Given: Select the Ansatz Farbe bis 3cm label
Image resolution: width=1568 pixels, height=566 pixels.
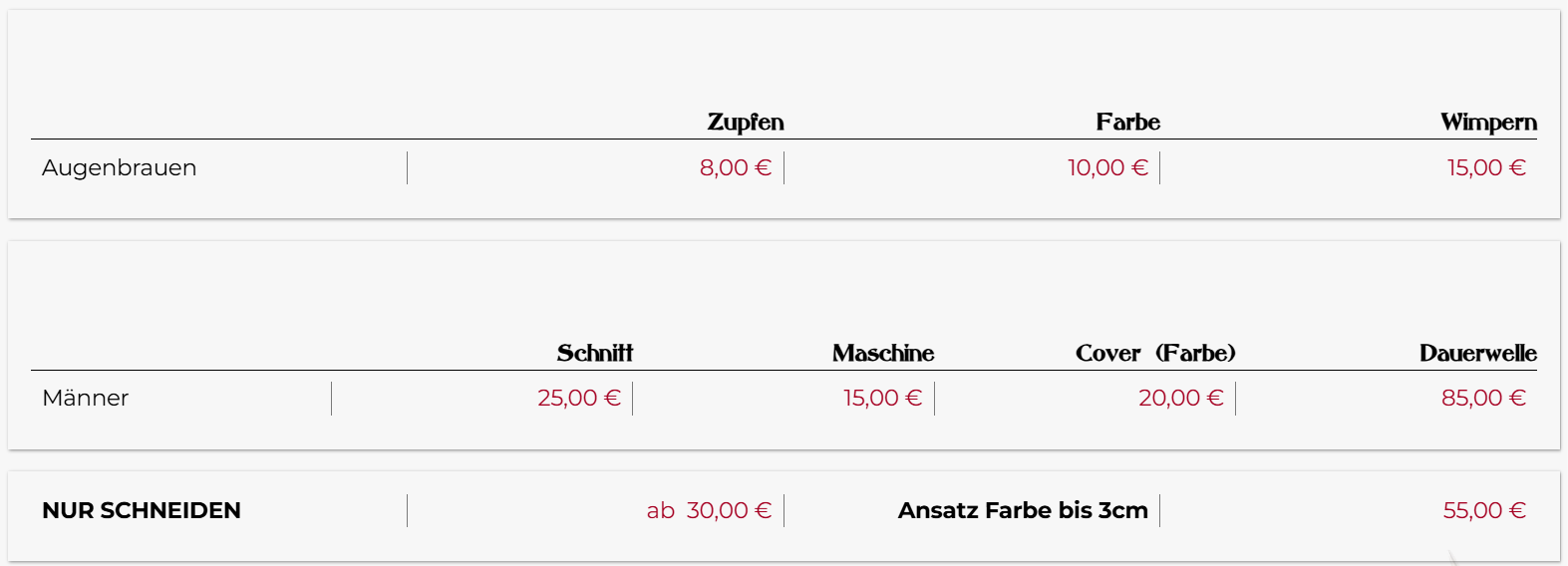Looking at the screenshot, I should click(1023, 510).
